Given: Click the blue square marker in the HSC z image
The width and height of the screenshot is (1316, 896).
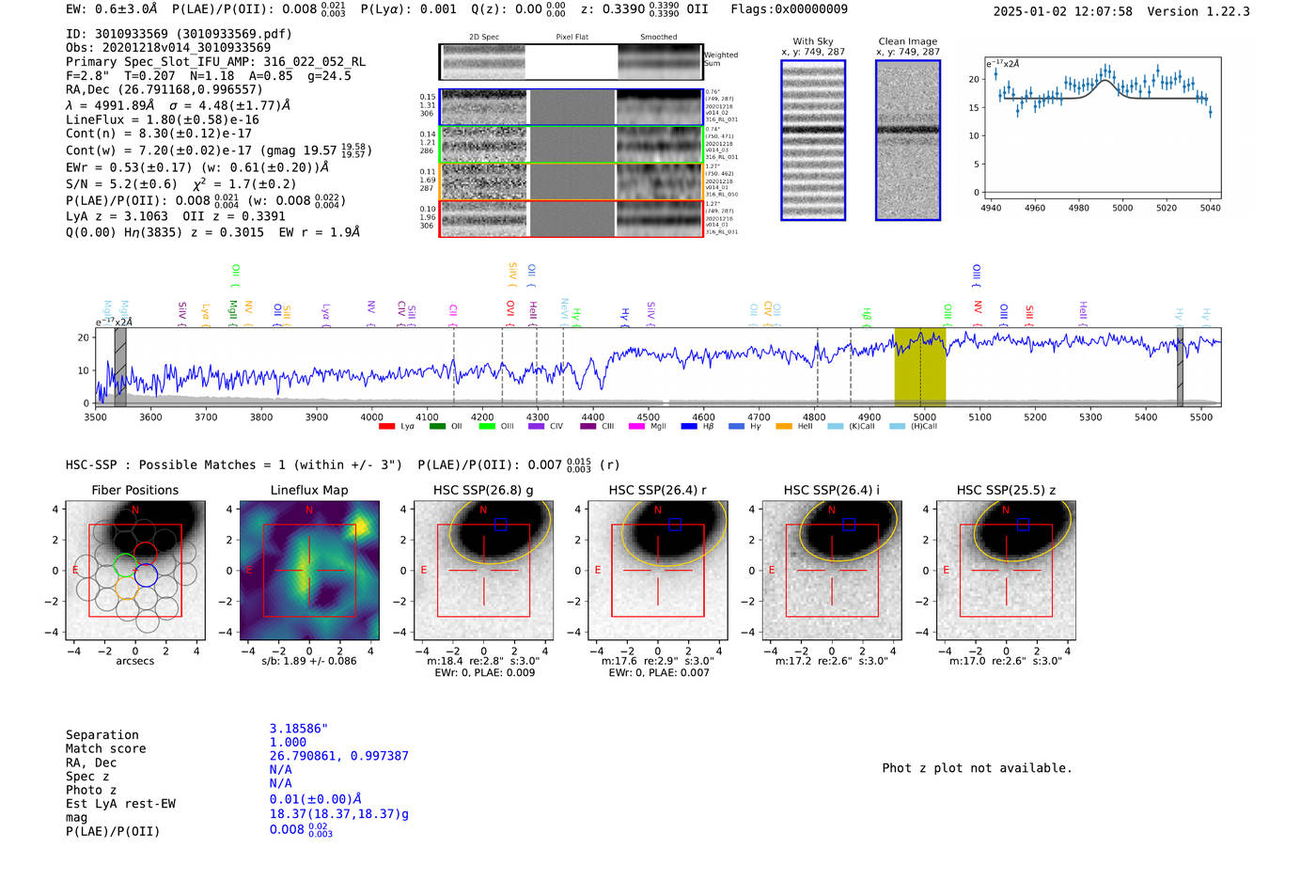Looking at the screenshot, I should (1023, 525).
